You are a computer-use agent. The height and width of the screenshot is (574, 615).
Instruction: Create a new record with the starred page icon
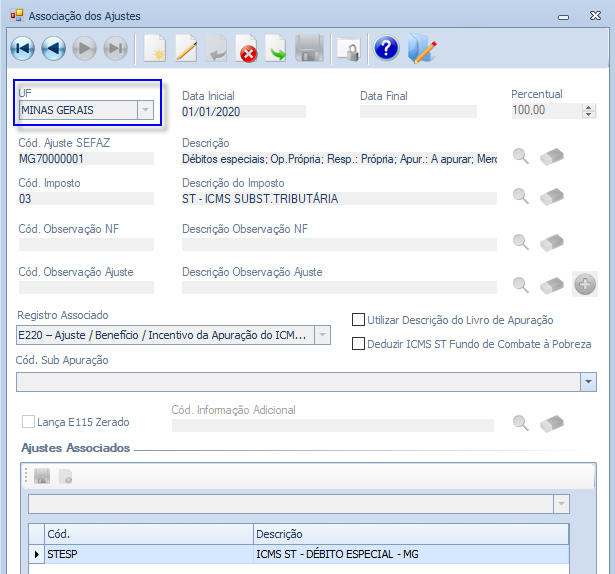155,49
